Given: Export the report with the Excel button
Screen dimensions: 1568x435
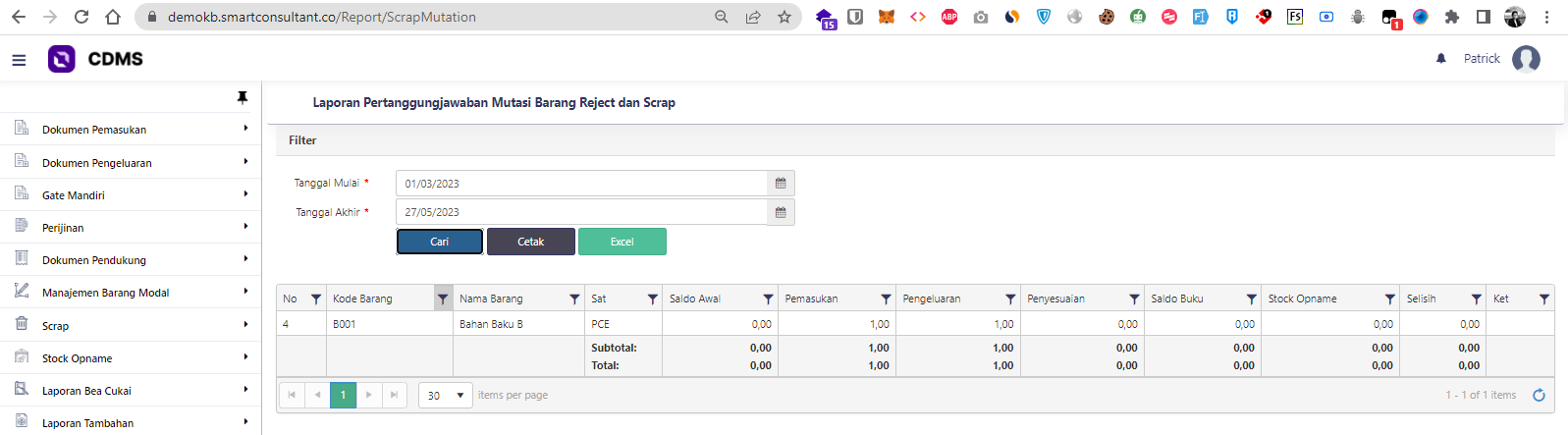Looking at the screenshot, I should [622, 242].
